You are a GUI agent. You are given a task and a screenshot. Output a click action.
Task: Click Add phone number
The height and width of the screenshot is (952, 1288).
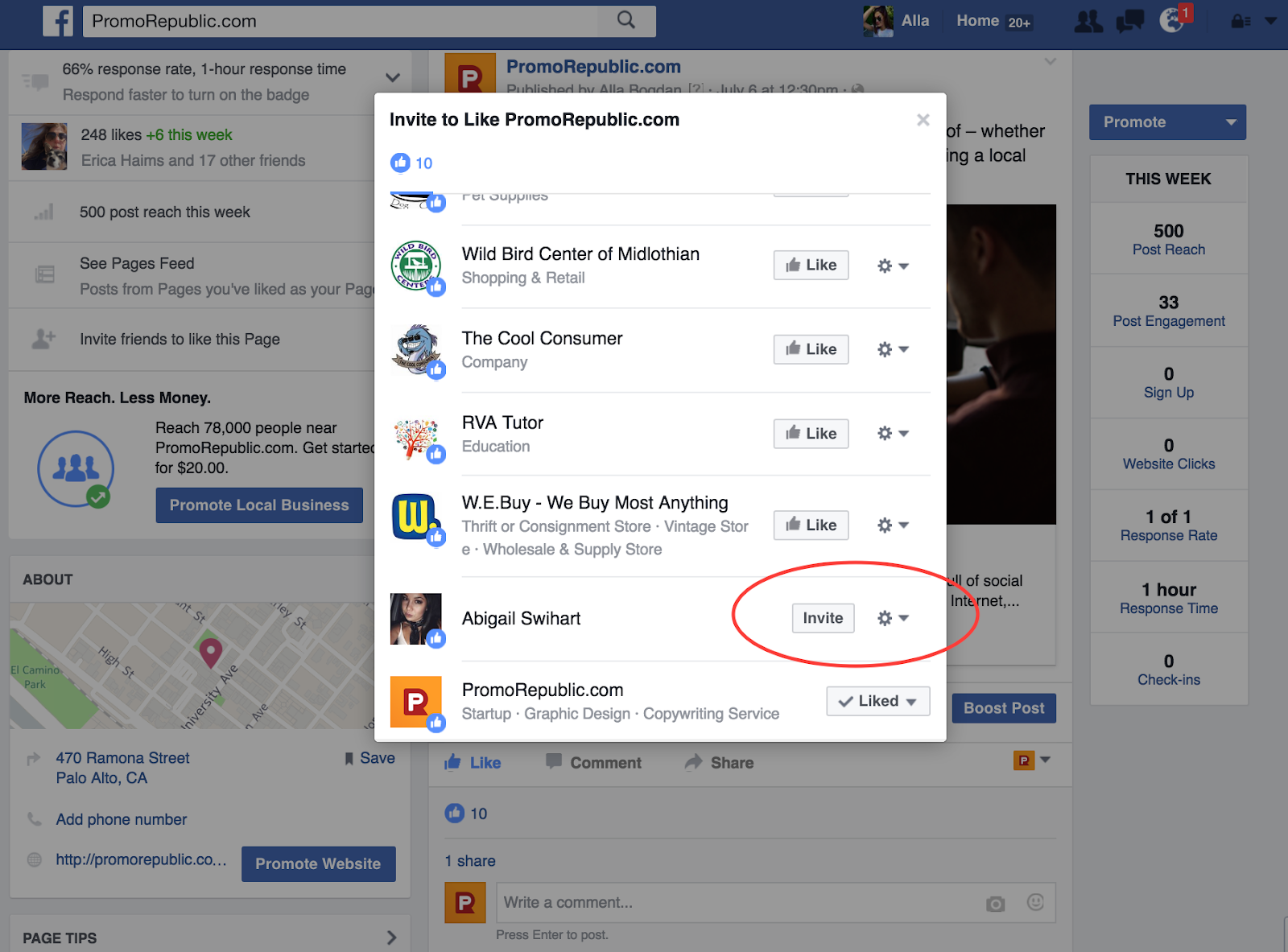point(122,819)
